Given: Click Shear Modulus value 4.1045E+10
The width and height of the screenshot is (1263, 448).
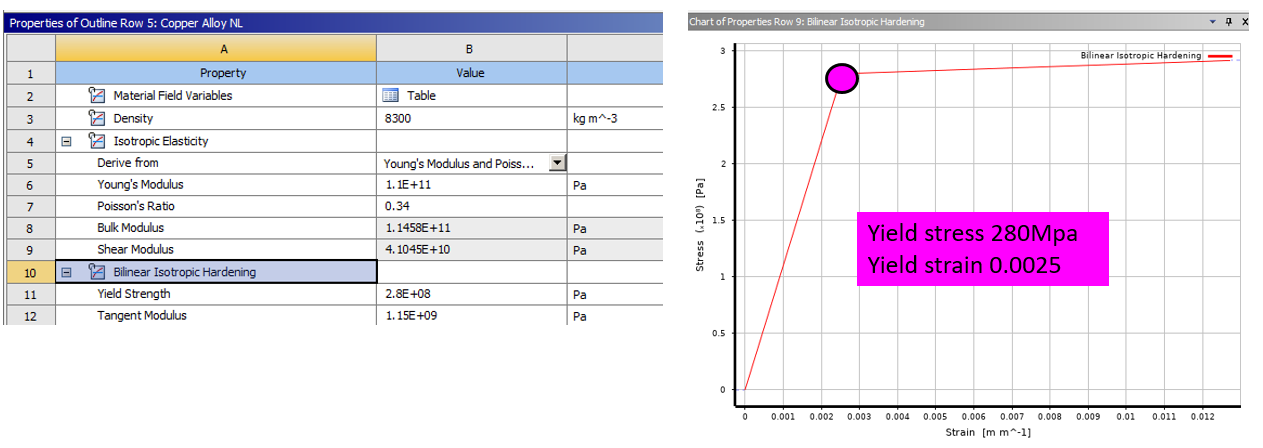Looking at the screenshot, I should (x=416, y=250).
